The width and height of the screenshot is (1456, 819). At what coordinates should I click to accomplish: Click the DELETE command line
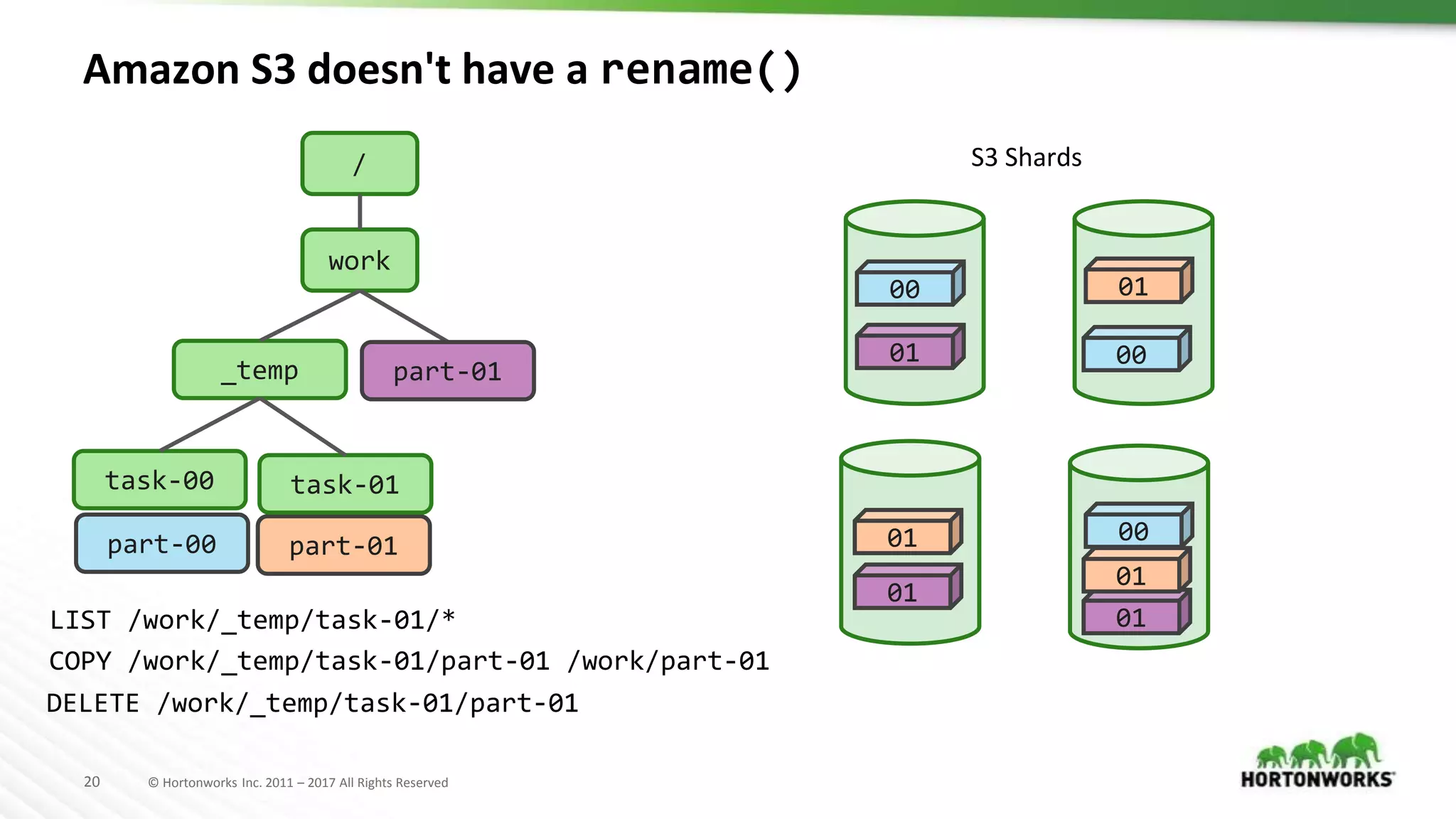click(x=313, y=703)
